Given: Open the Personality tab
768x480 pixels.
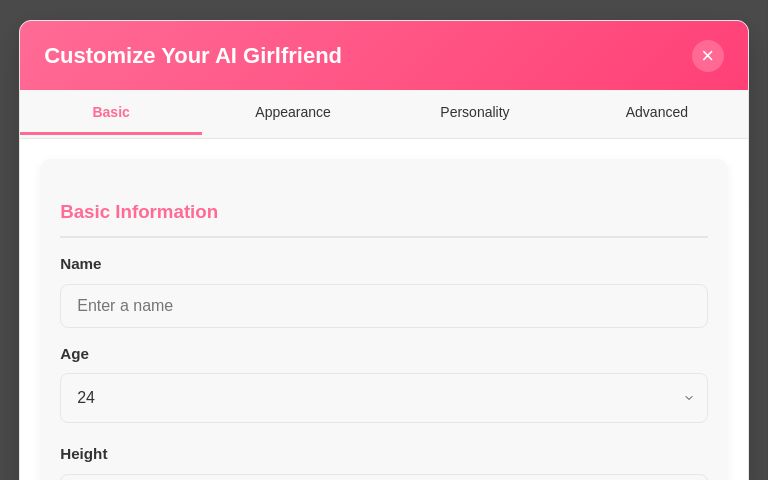Looking at the screenshot, I should (474, 112).
